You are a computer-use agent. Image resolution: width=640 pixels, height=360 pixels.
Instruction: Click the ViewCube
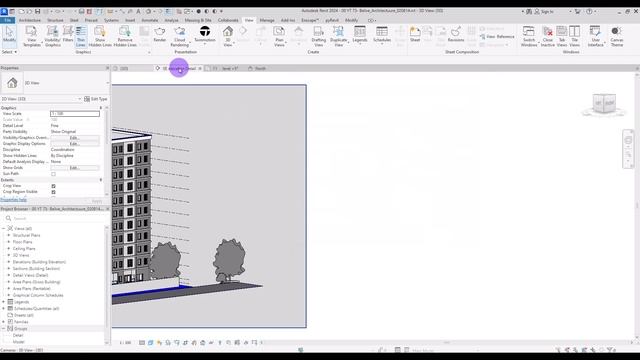(604, 104)
